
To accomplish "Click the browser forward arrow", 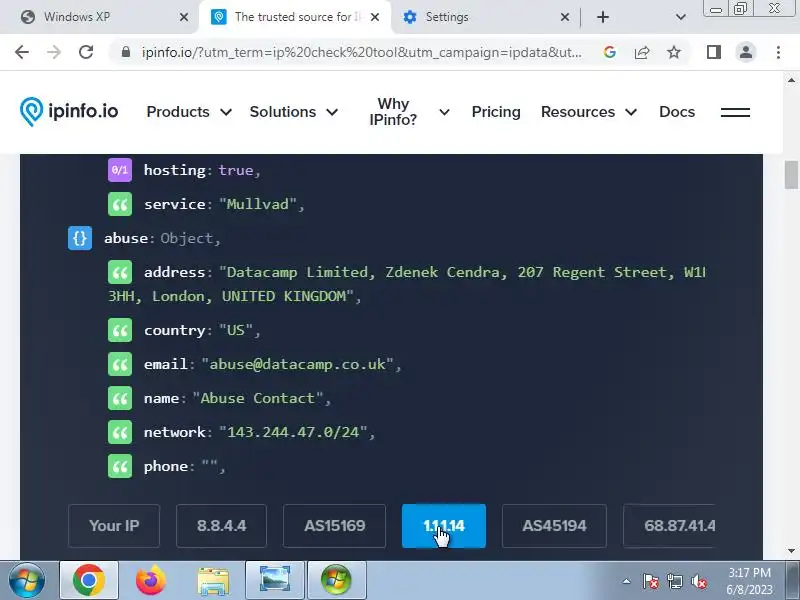I will 54,52.
